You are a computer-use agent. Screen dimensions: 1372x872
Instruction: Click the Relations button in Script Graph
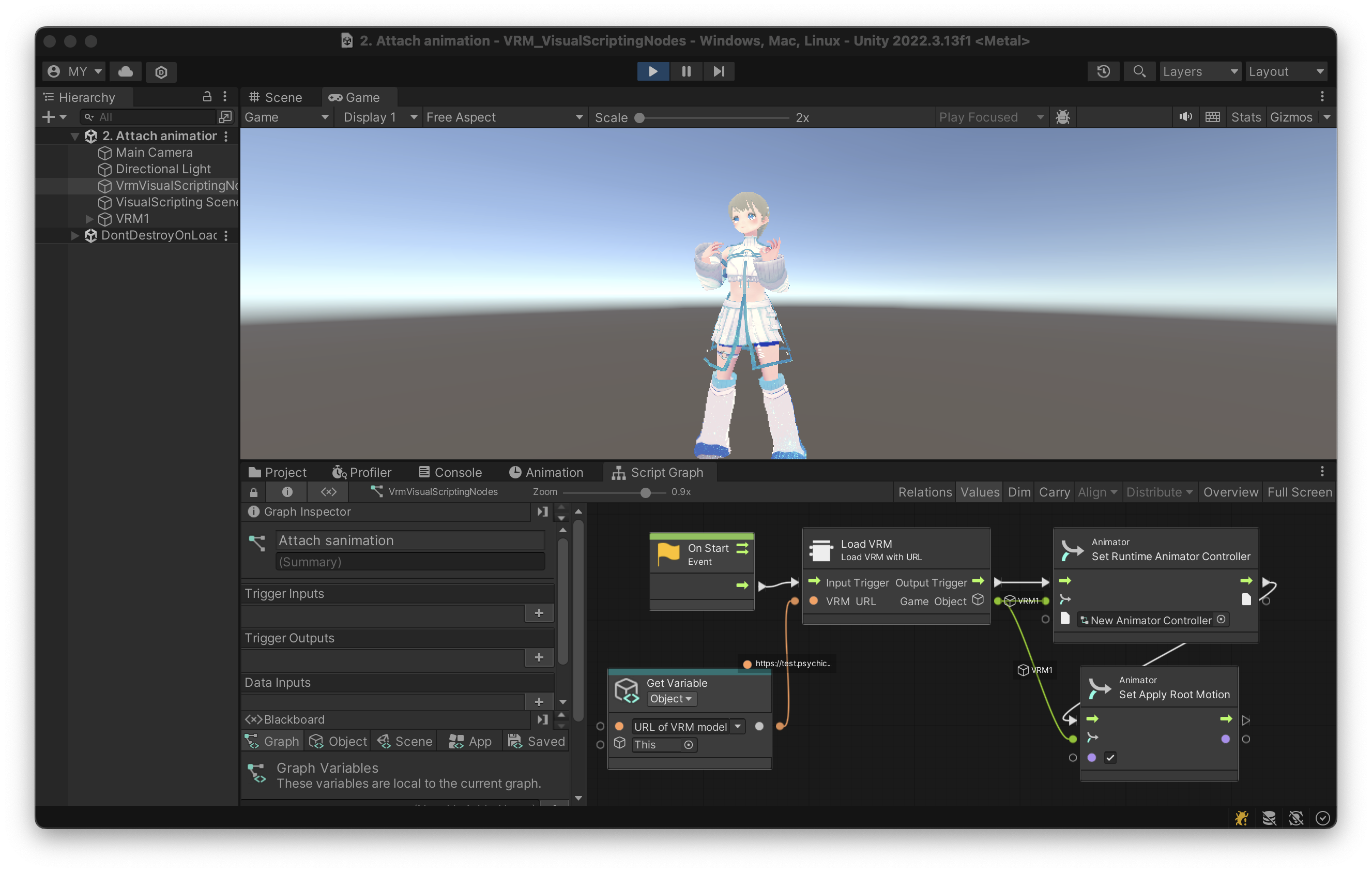[924, 492]
